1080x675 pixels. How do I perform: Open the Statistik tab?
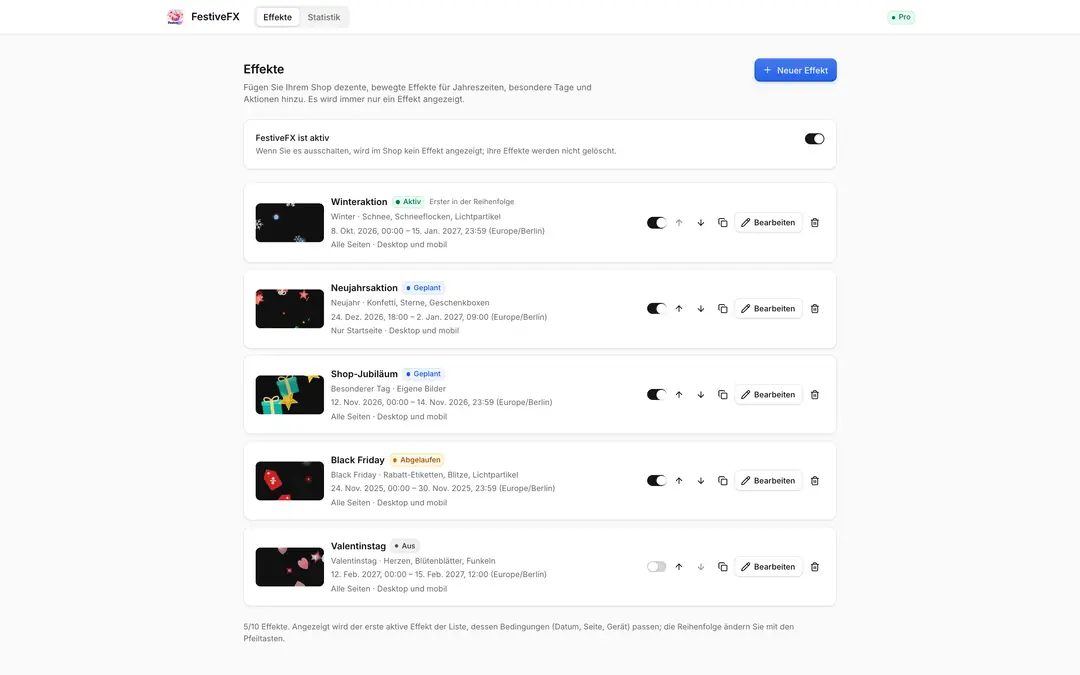[x=324, y=17]
